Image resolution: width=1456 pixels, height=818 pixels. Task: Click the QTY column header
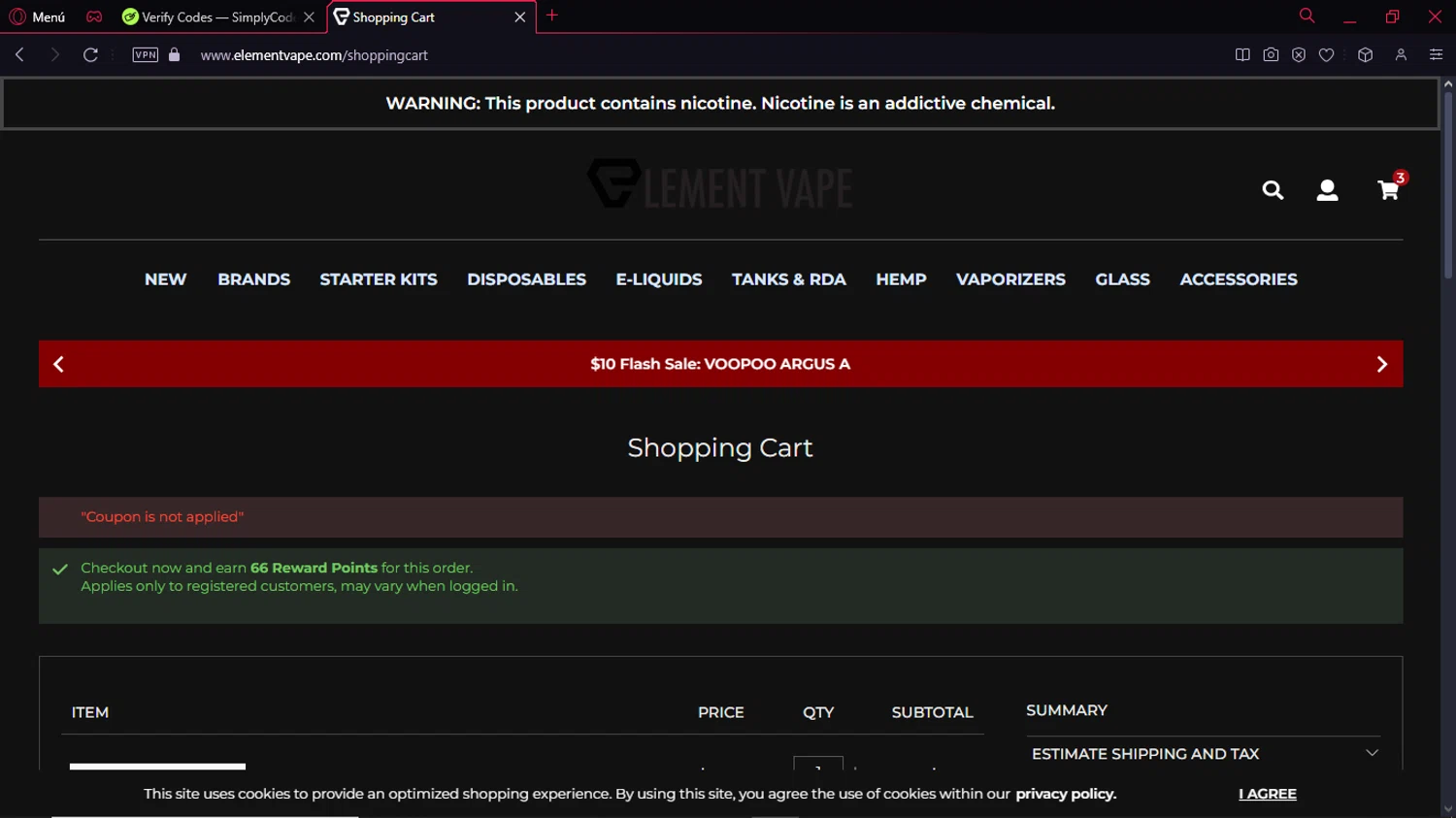pos(818,712)
